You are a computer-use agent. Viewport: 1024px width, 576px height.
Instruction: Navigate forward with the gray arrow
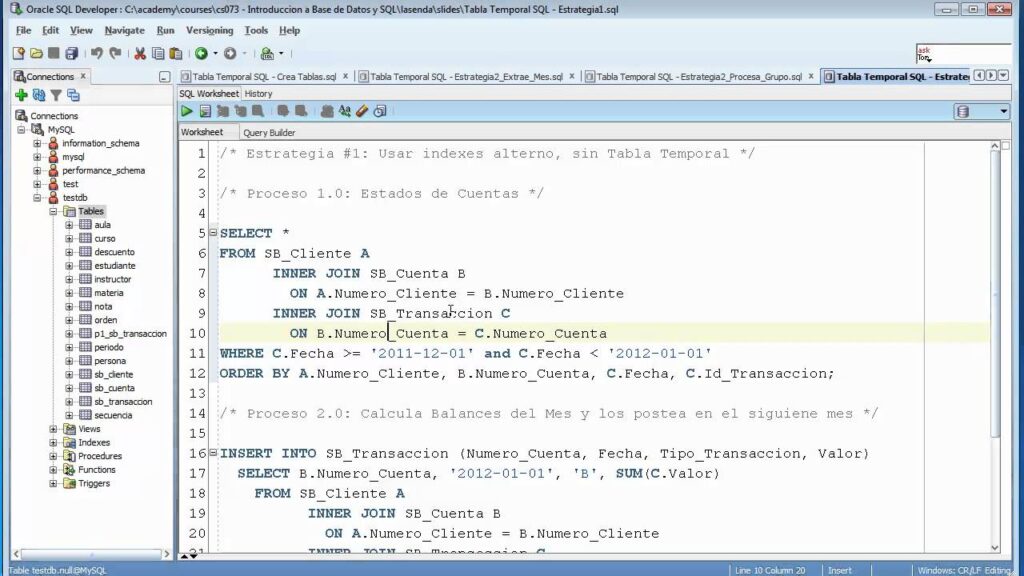click(230, 54)
